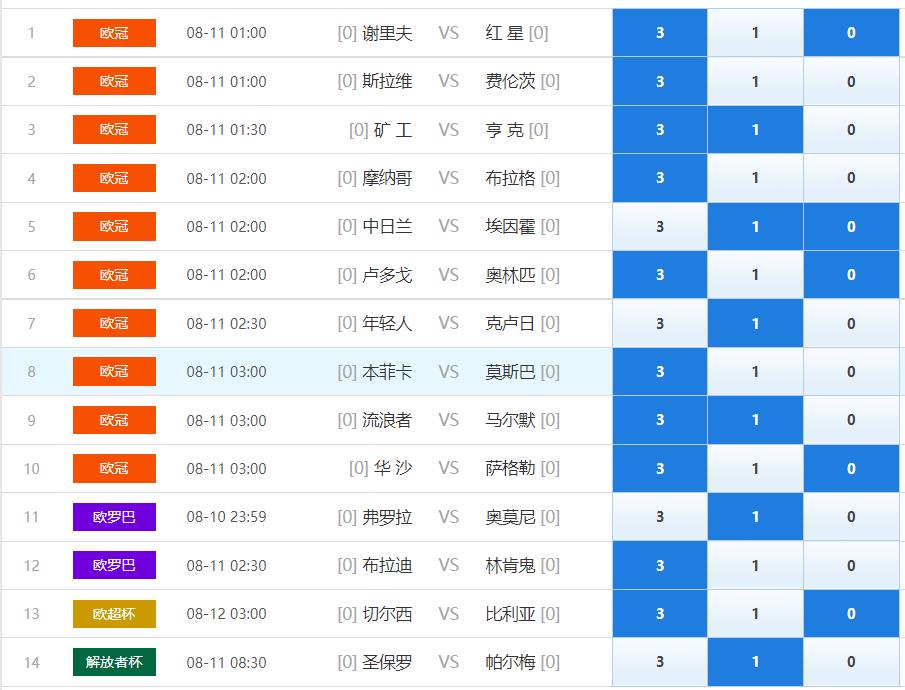Viewport: 905px width, 690px height.
Task: Click away team 帕尔梅
Action: pyautogui.click(x=511, y=662)
